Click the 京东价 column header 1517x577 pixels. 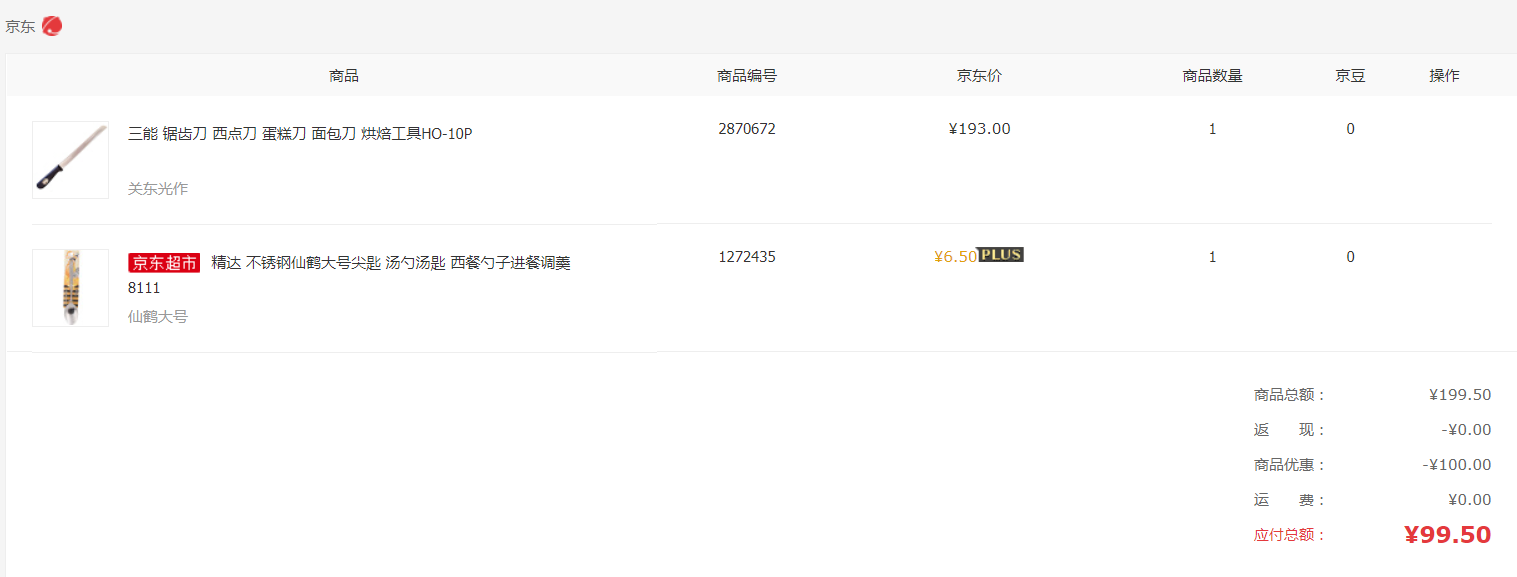979,76
